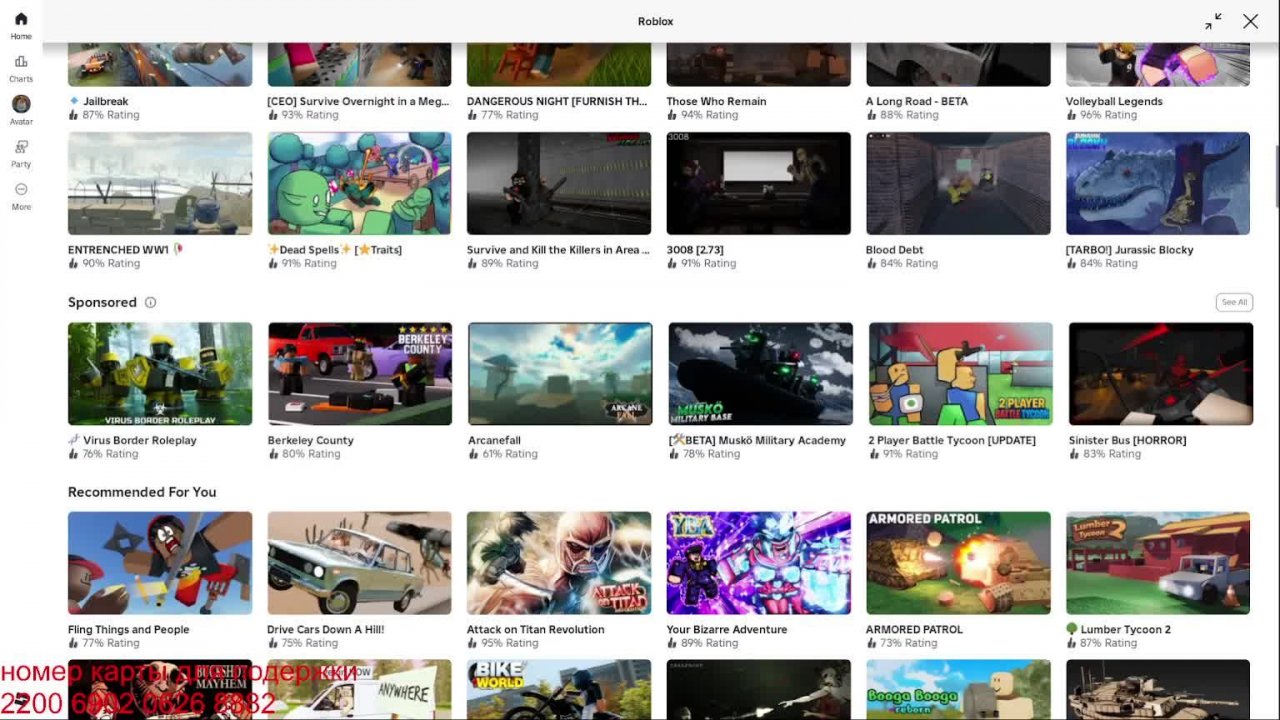Viewport: 1280px width, 720px height.
Task: Open the Sinister Bus [HORROR] thumbnail
Action: tap(1161, 374)
